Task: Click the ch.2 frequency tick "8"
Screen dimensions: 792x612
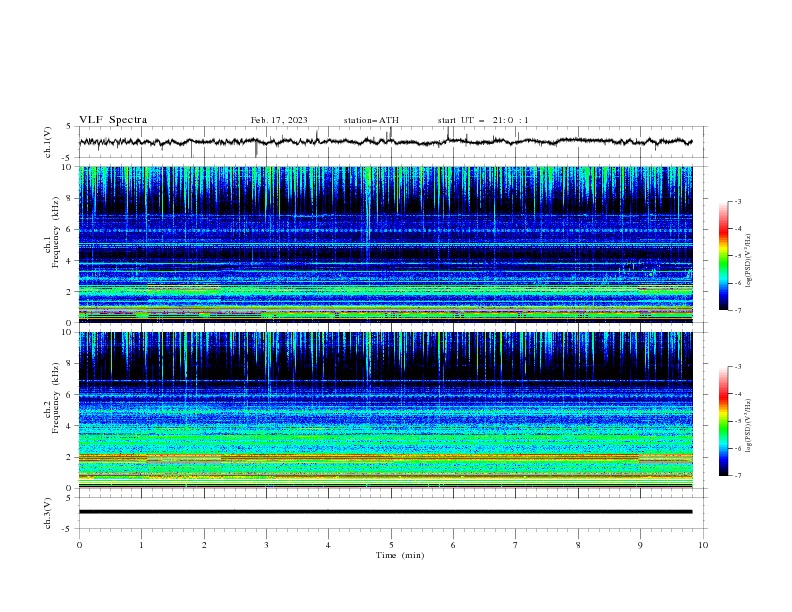Action: click(69, 363)
